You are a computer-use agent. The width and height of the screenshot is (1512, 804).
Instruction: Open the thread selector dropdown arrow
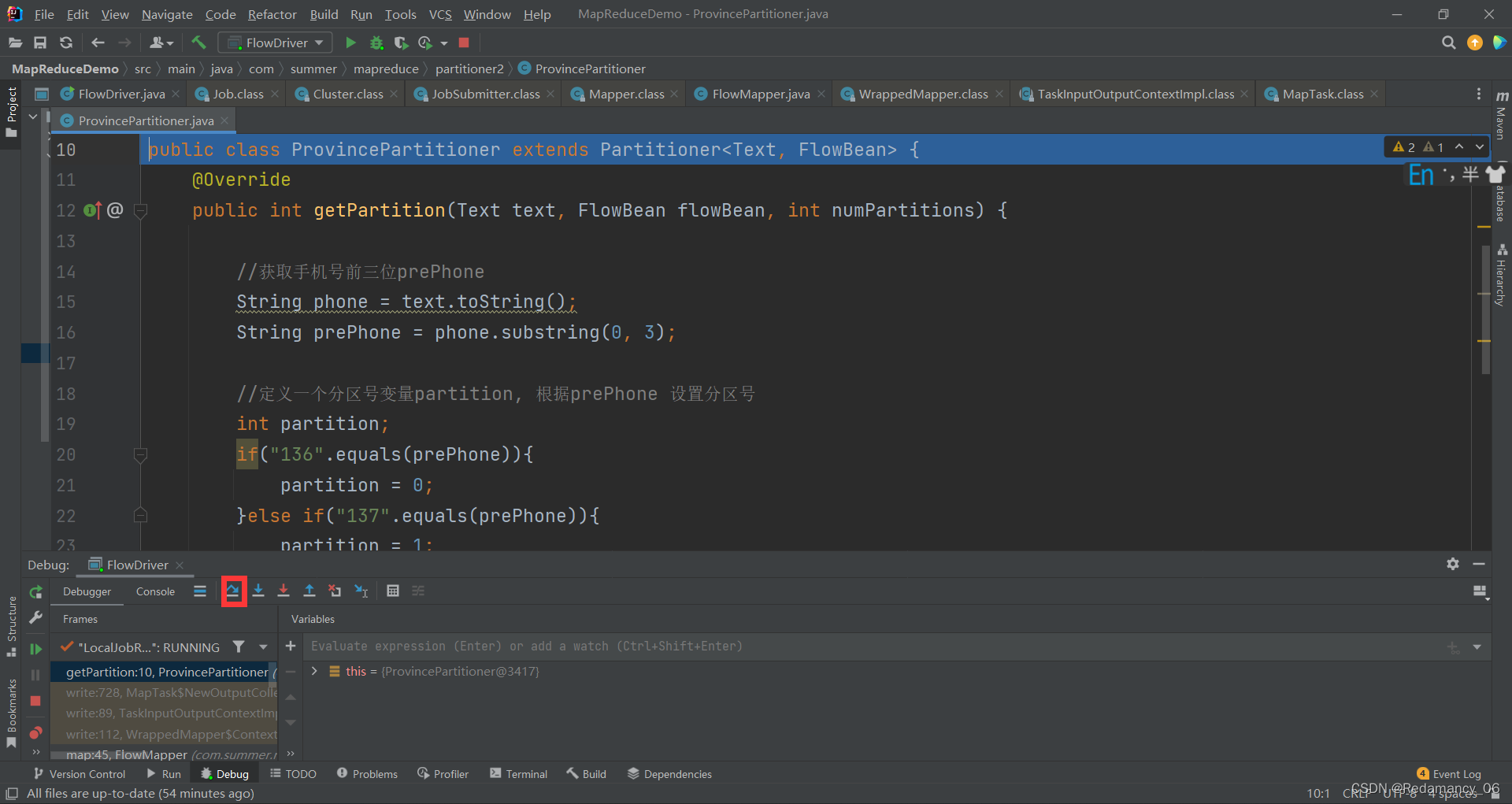[x=263, y=647]
